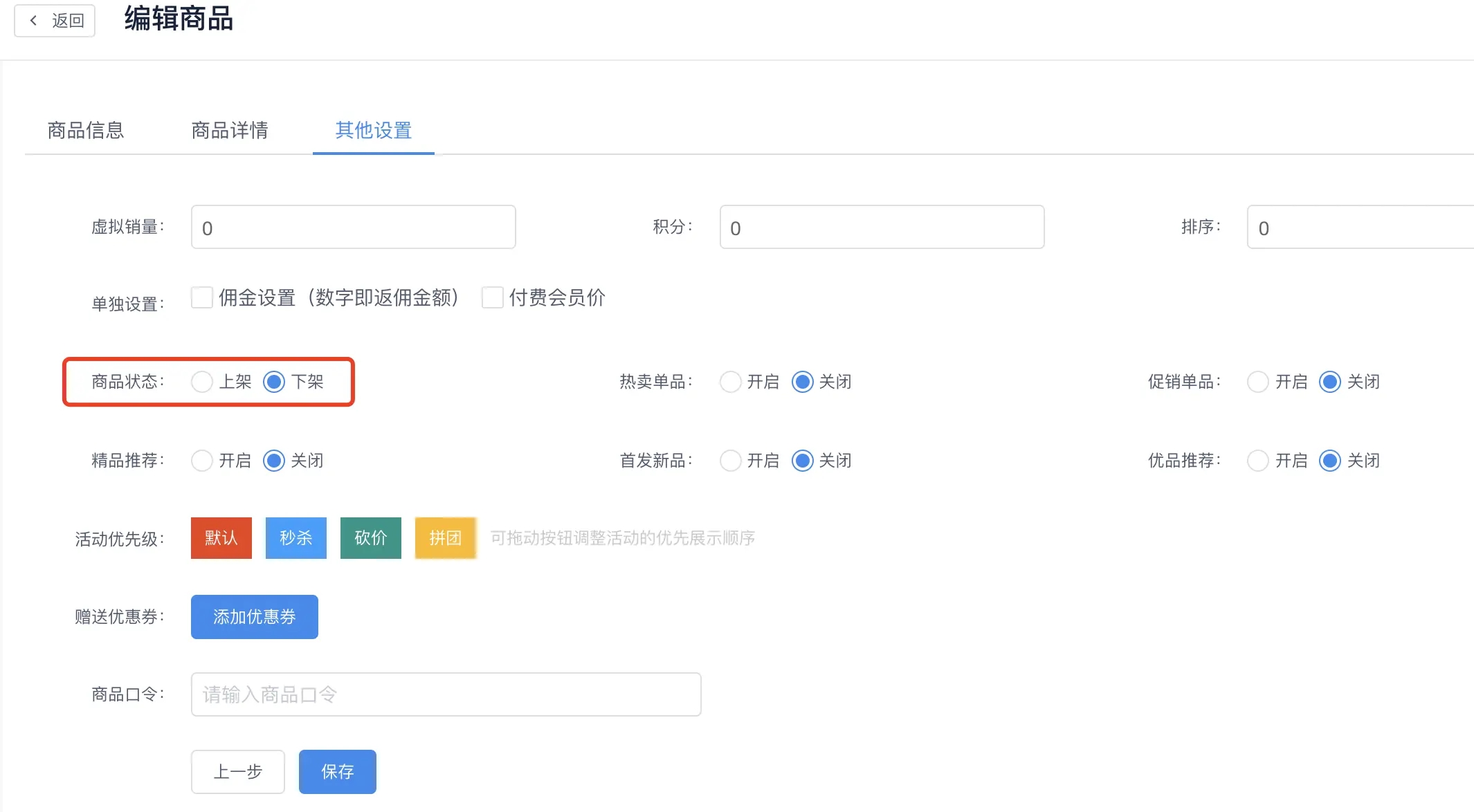
Task: Save the product with 保存 button
Action: click(338, 772)
